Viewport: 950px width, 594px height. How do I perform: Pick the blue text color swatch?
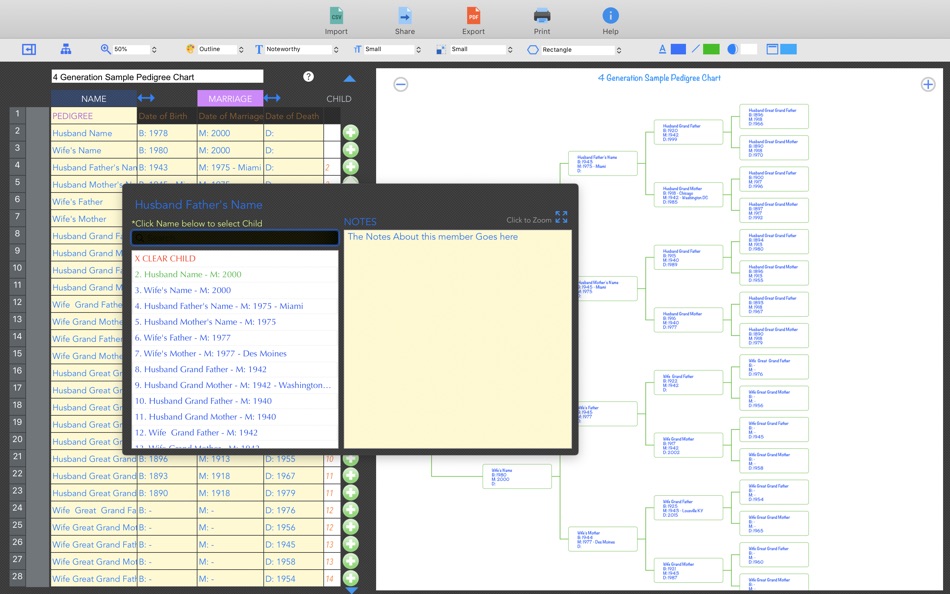679,49
